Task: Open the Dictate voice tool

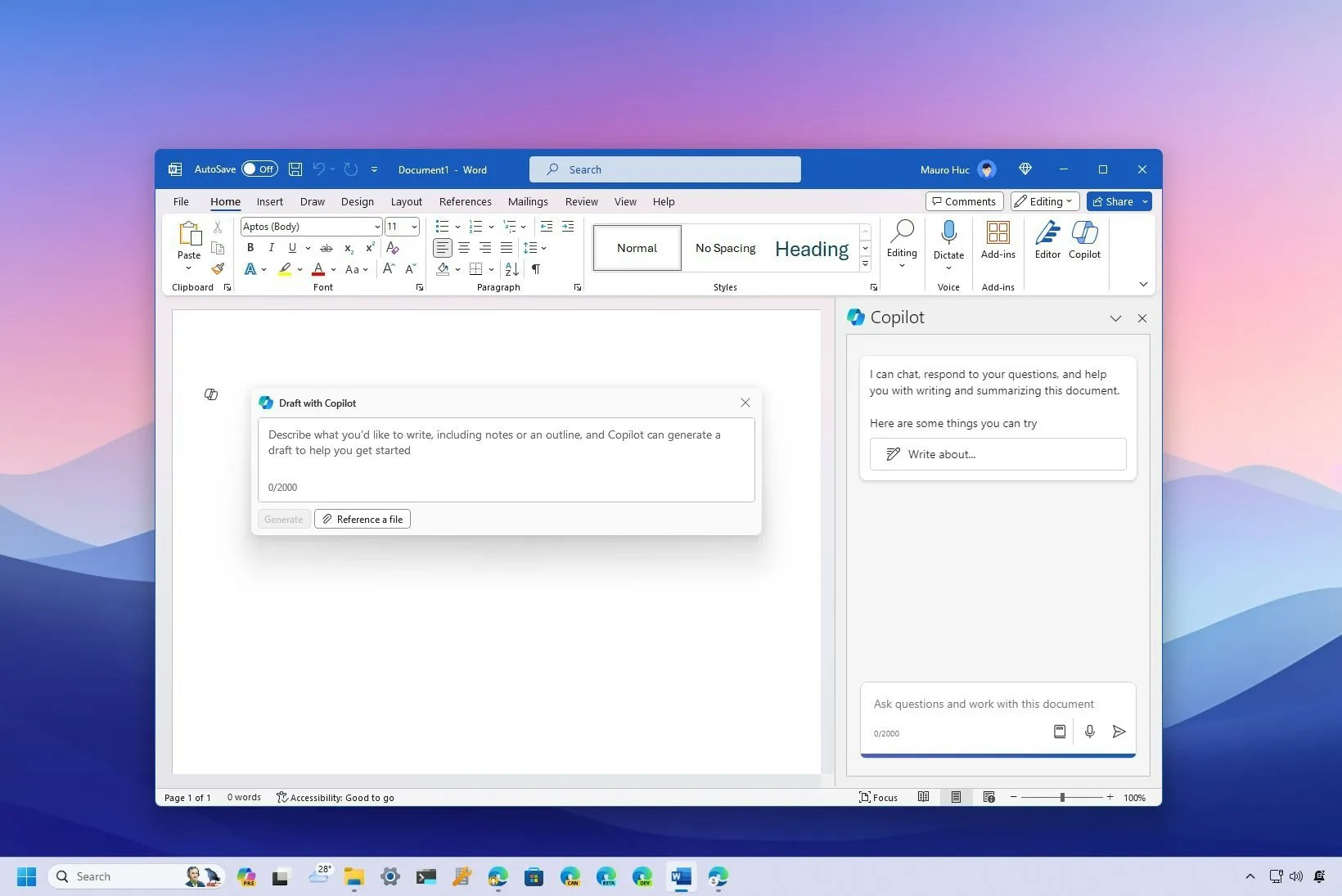Action: (948, 241)
